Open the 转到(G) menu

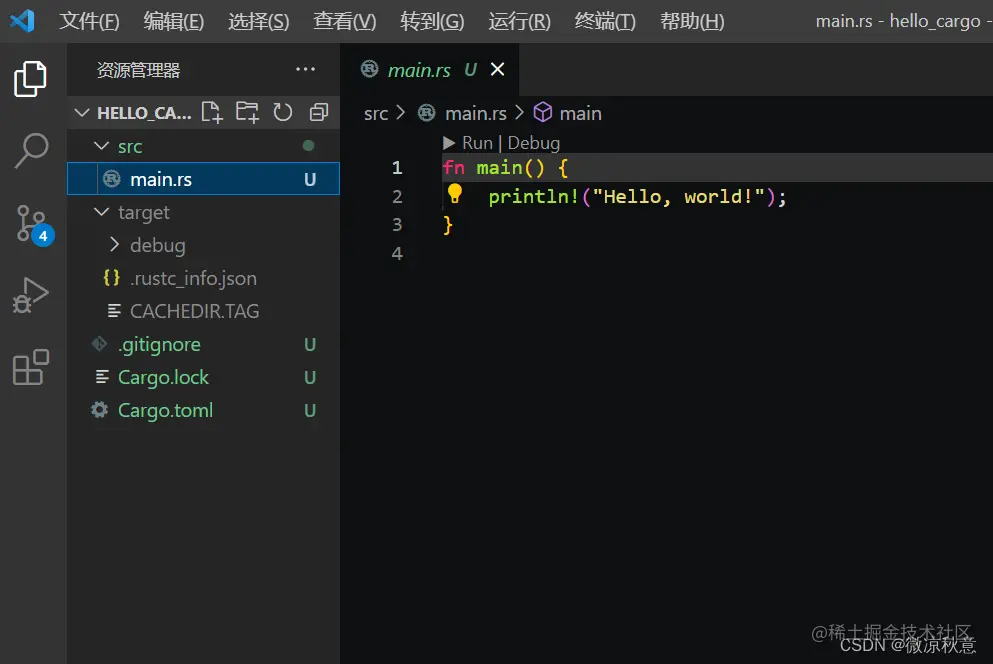pos(432,21)
